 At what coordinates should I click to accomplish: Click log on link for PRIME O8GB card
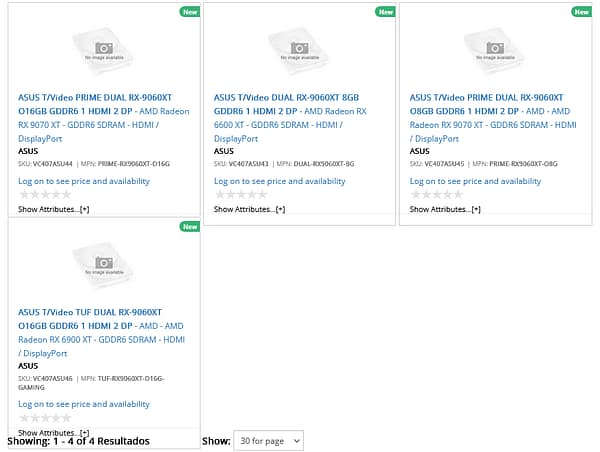tap(475, 181)
